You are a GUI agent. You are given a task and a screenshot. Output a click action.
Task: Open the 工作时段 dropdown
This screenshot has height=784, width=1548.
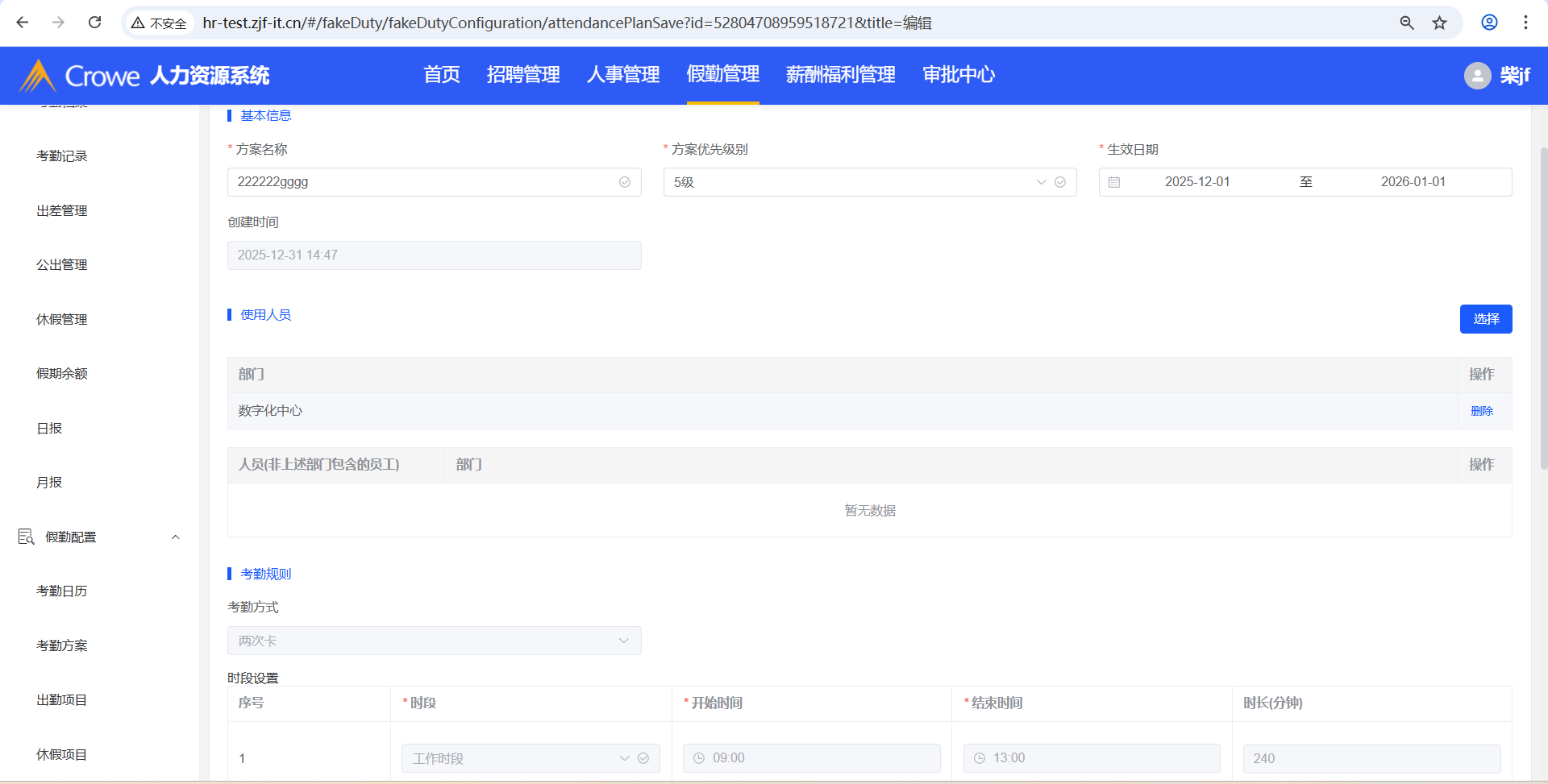point(530,758)
